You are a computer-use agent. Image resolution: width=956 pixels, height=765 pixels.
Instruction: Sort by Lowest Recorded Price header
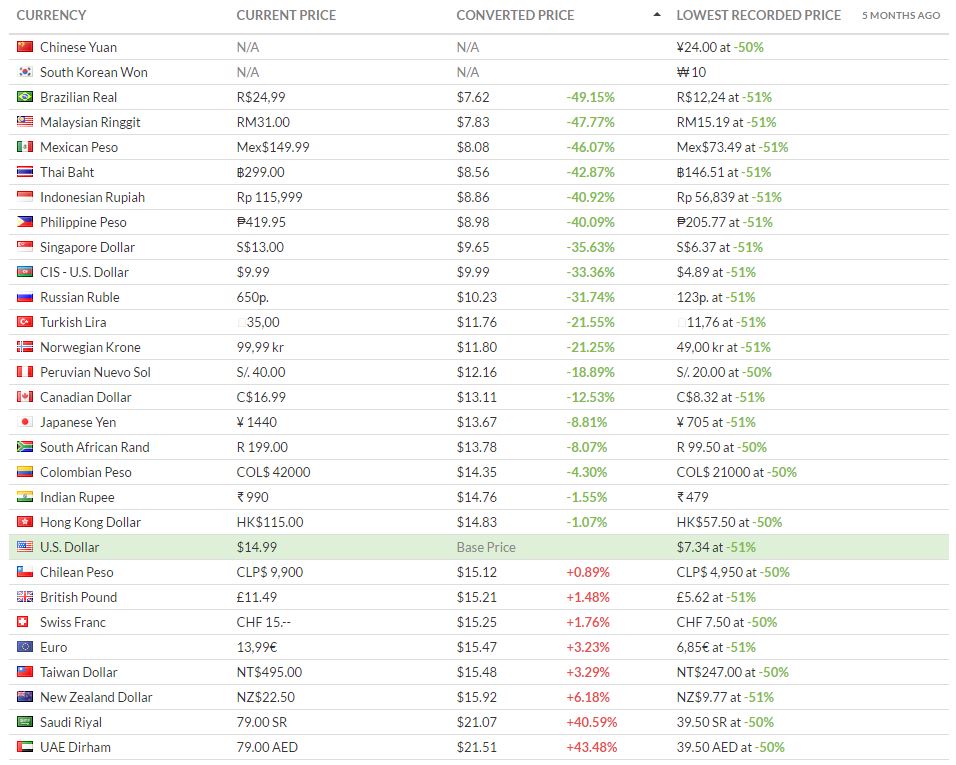(758, 15)
